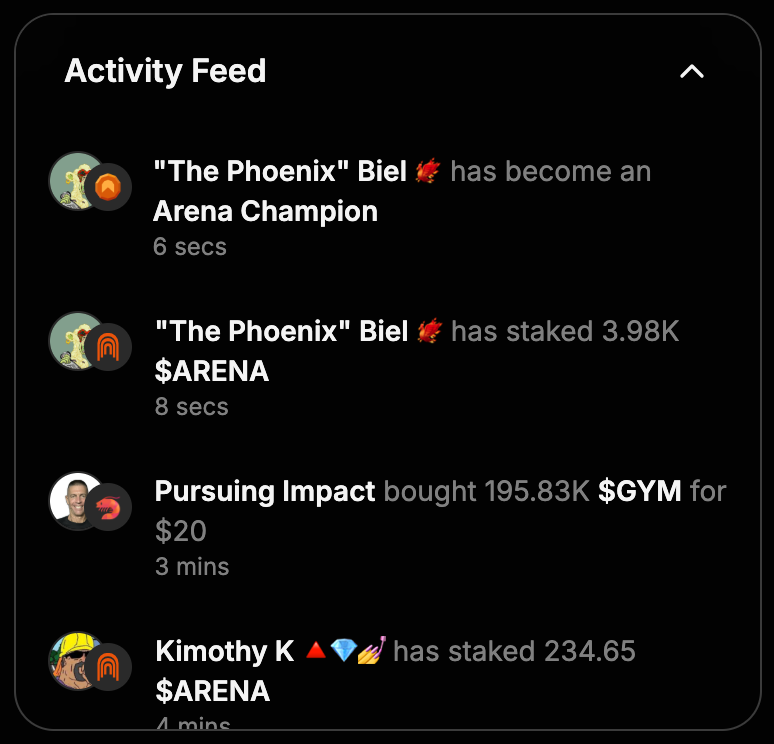Viewport: 774px width, 744px height.
Task: Click the orange champion badge icon on first entry
Action: pyautogui.click(x=108, y=187)
